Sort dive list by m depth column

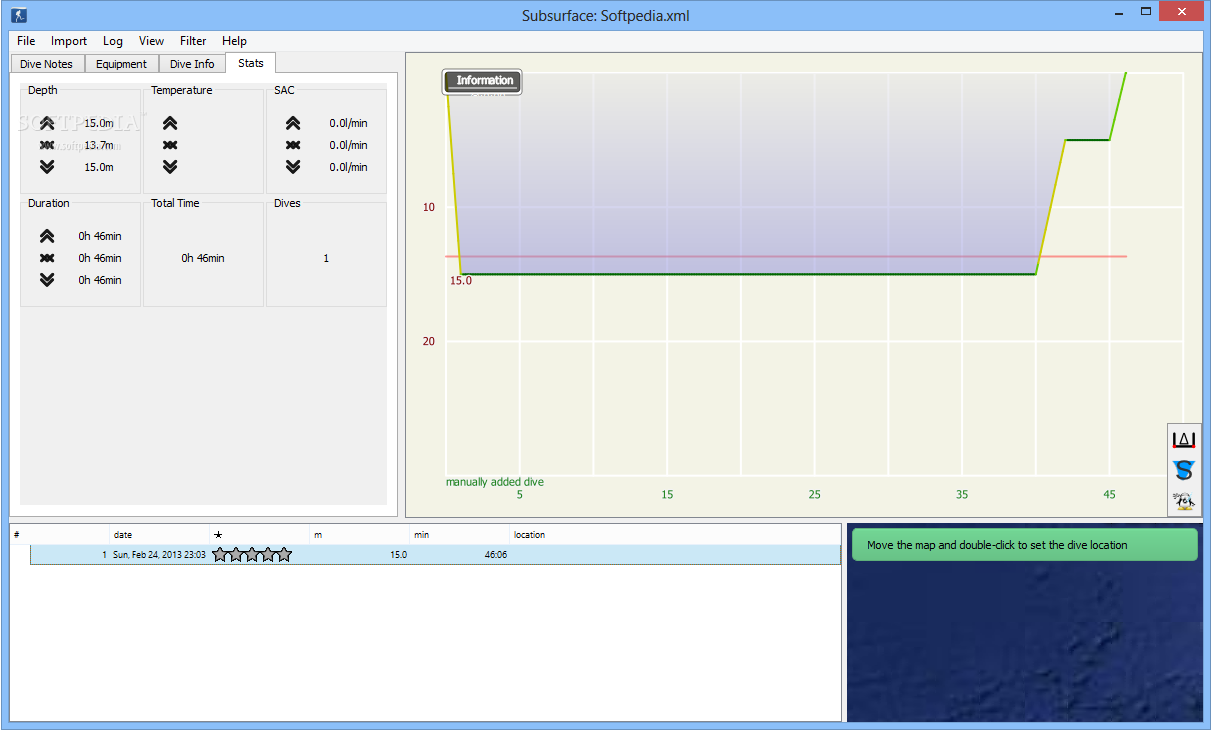pos(360,535)
